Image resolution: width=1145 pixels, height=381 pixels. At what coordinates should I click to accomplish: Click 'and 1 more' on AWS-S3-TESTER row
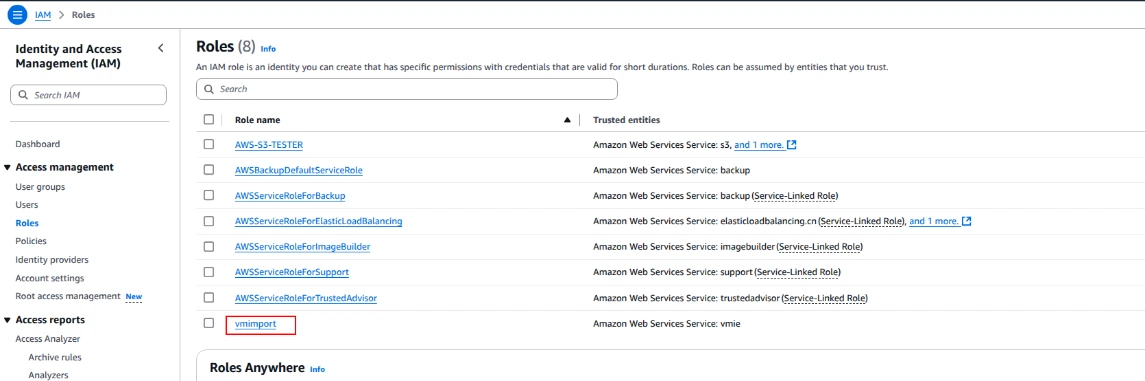click(x=759, y=145)
